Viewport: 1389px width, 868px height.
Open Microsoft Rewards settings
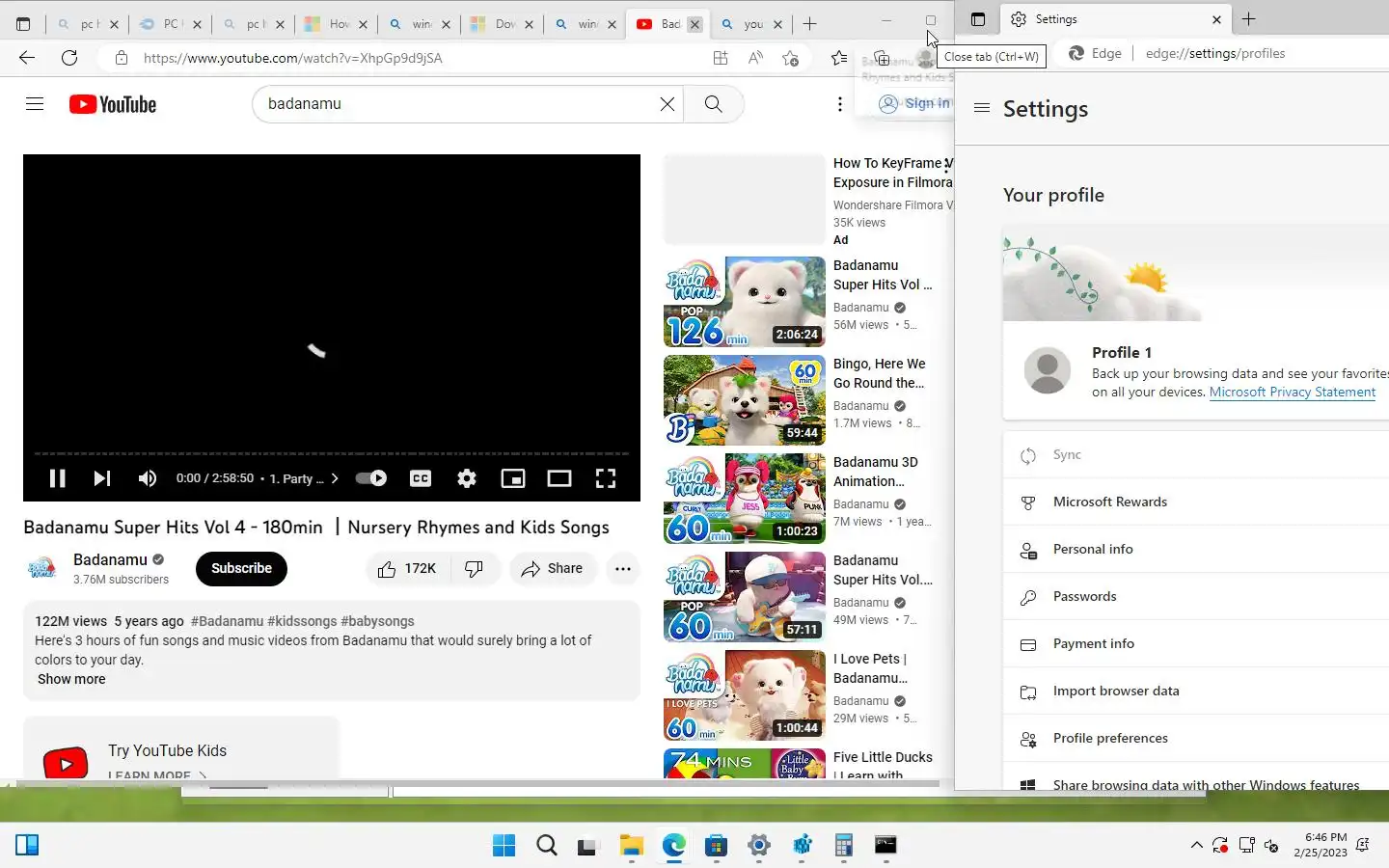[1196, 502]
